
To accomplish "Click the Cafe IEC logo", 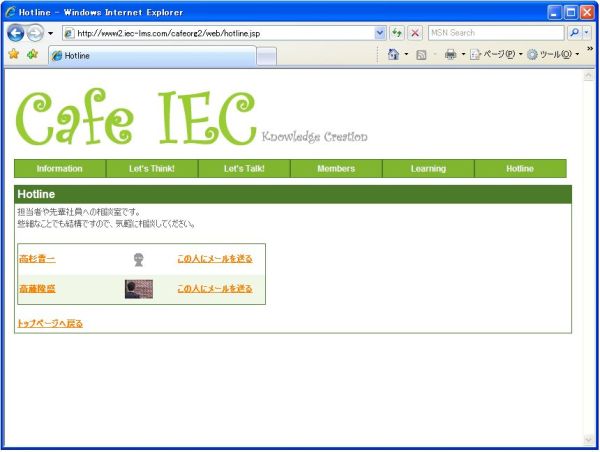I will coord(136,117).
